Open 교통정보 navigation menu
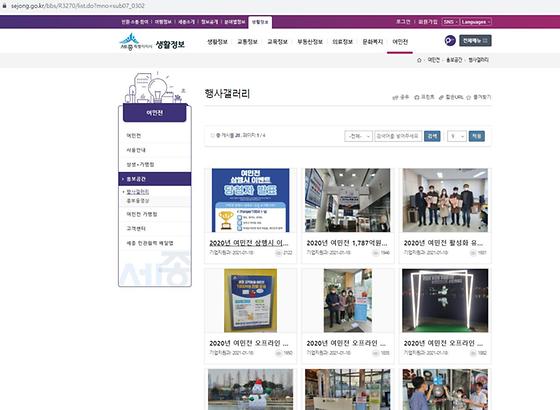 (247, 42)
